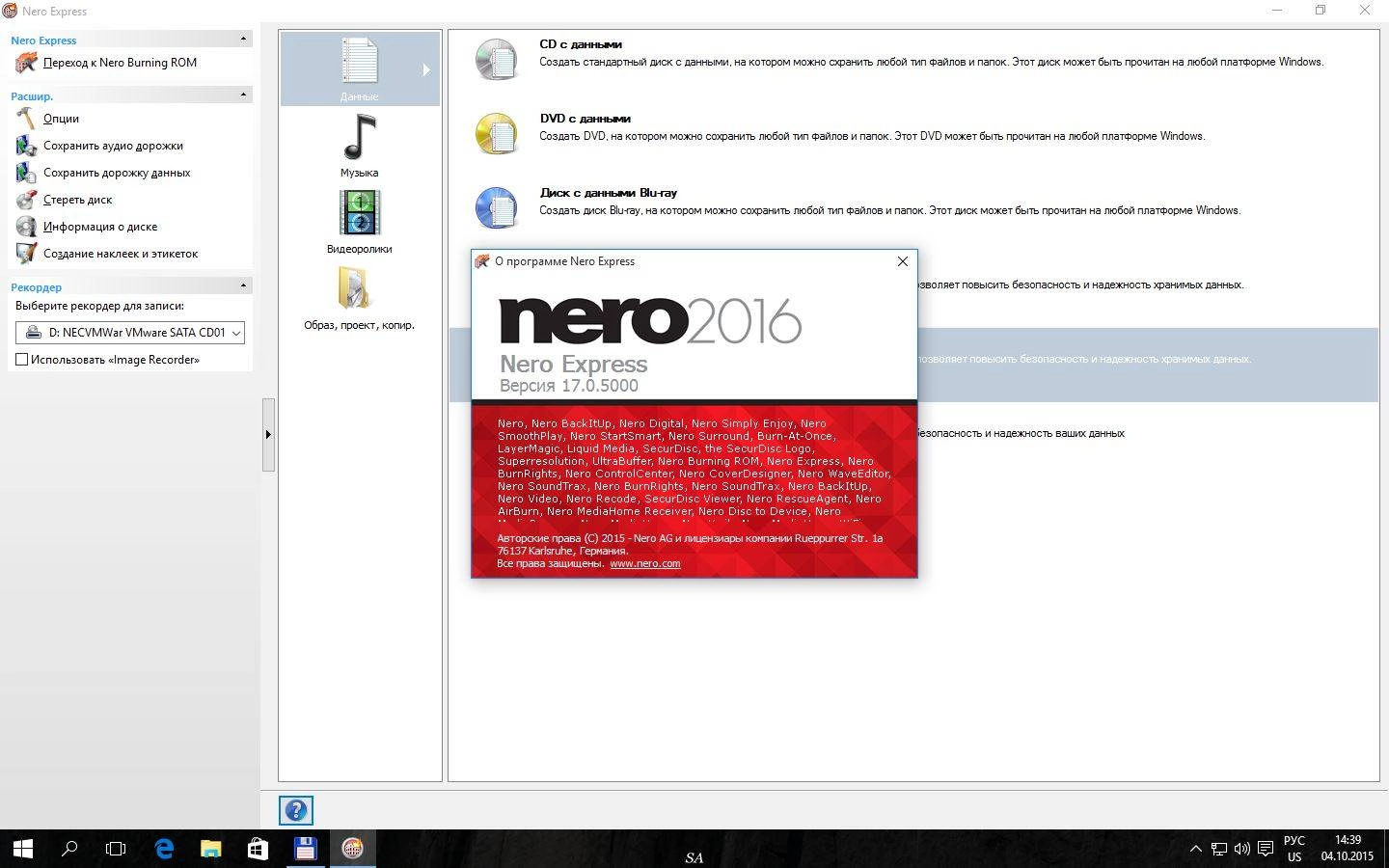Click Создание наклеек и этикеток link
Image resolution: width=1389 pixels, height=868 pixels.
point(121,254)
